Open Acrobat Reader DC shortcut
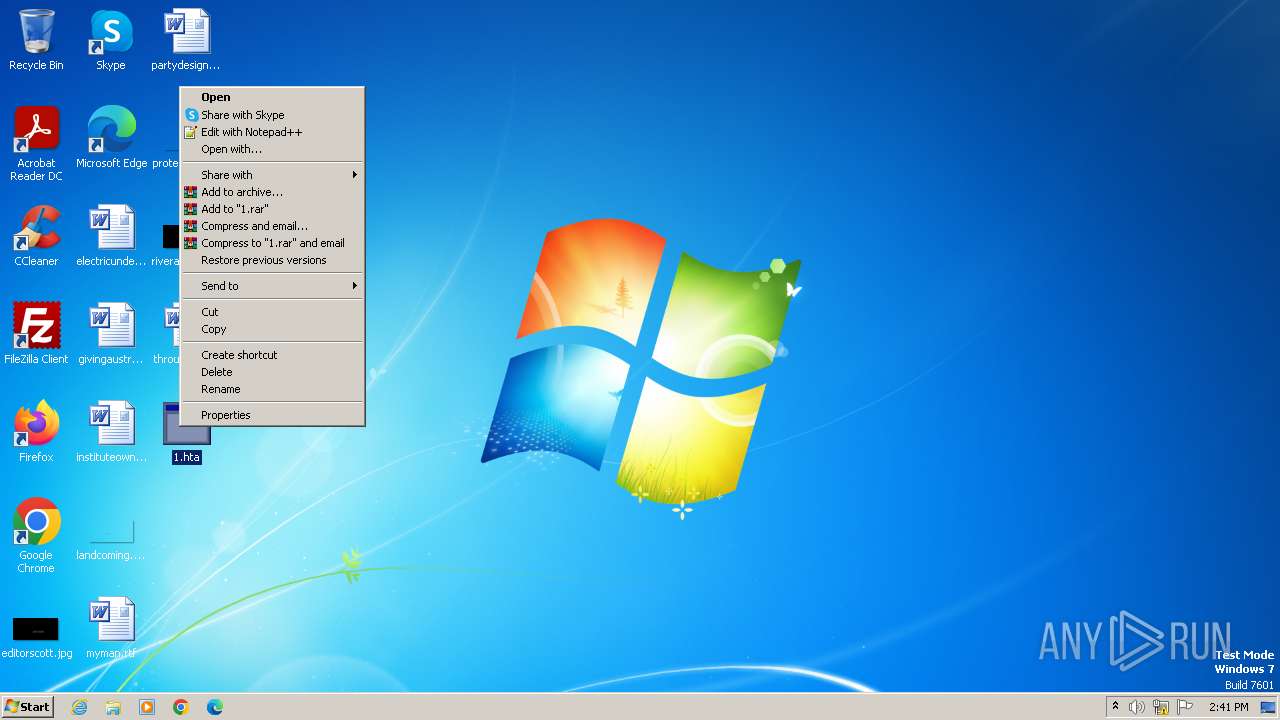 coord(36,143)
